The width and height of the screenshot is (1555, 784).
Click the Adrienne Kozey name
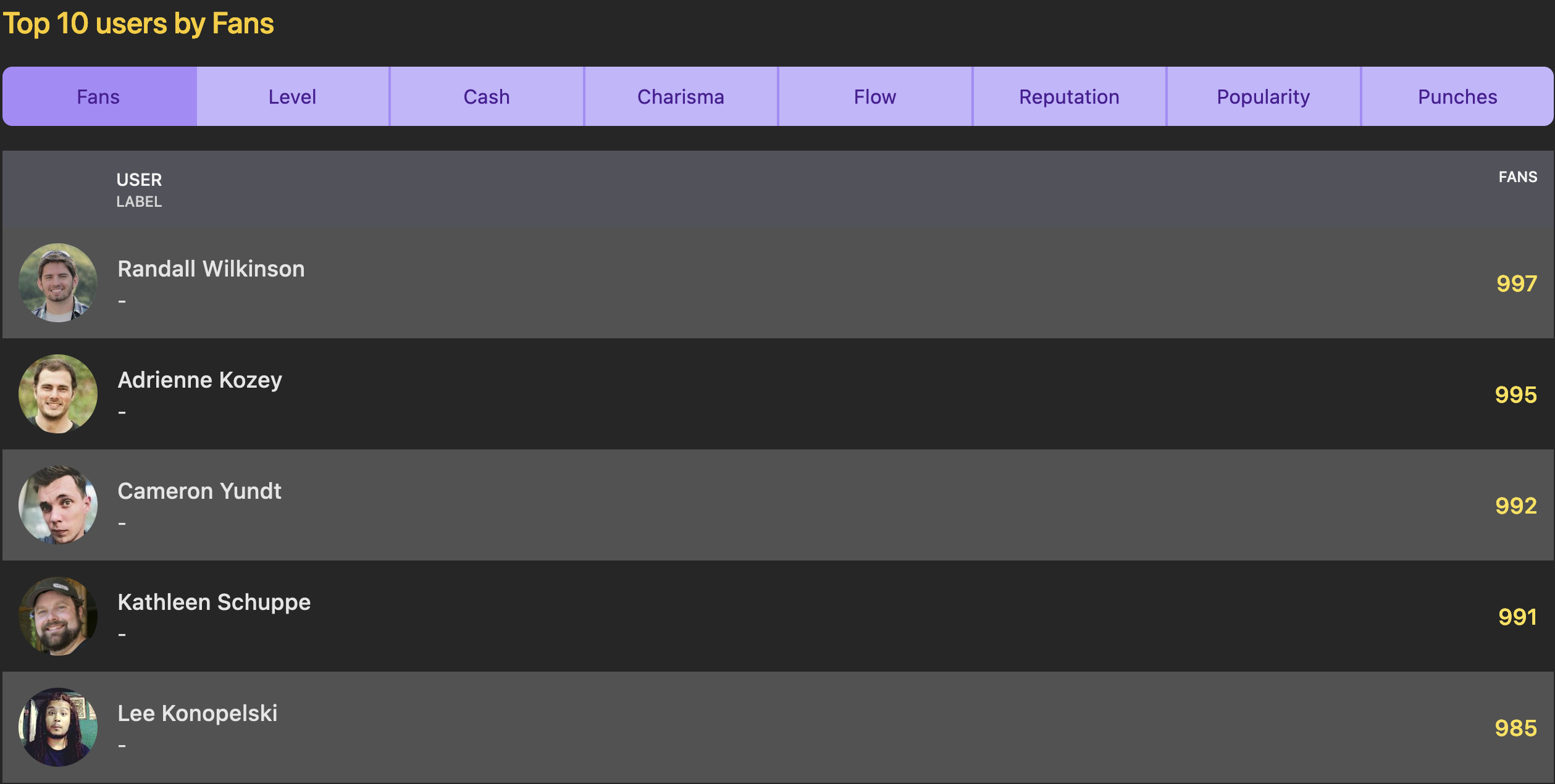(x=199, y=380)
